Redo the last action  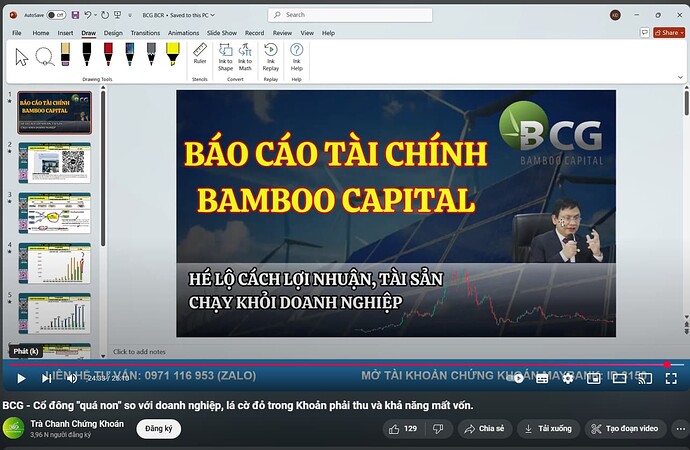(105, 15)
